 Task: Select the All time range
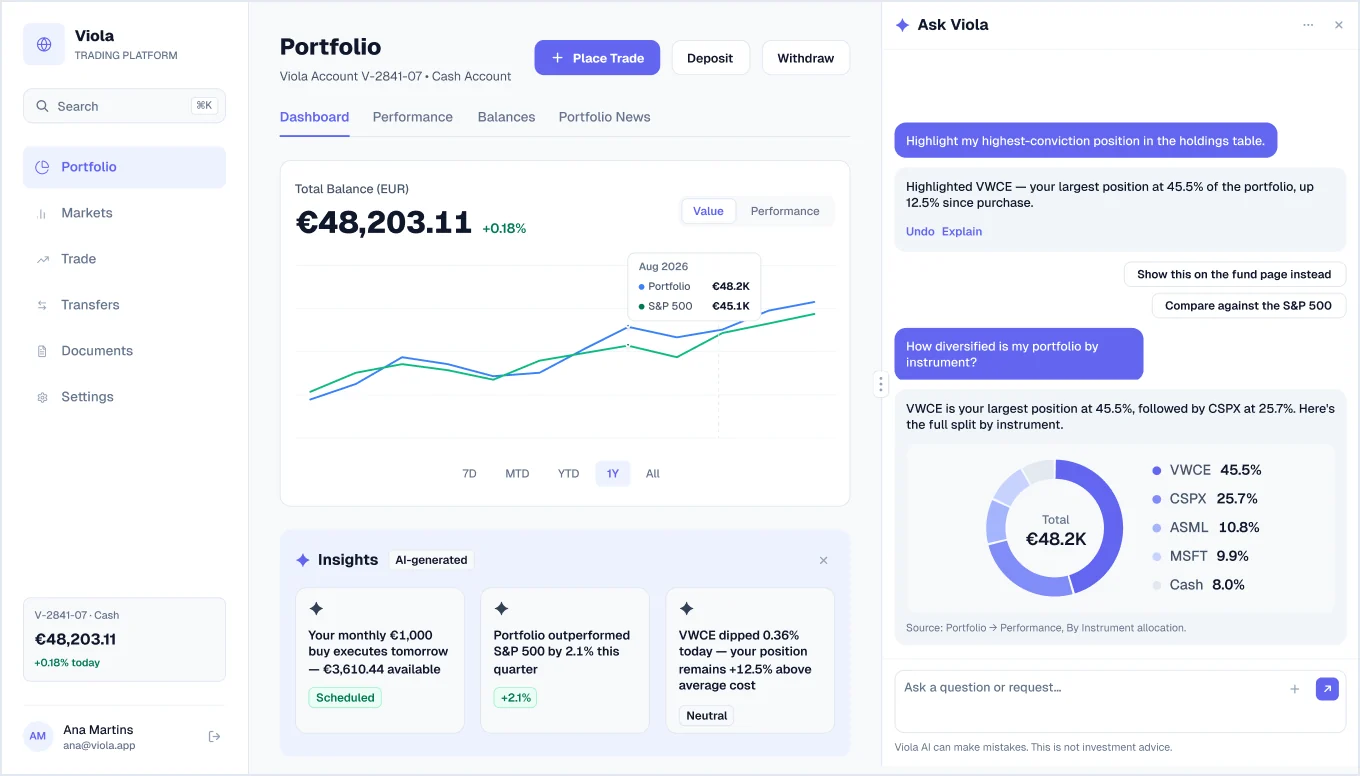(x=653, y=474)
